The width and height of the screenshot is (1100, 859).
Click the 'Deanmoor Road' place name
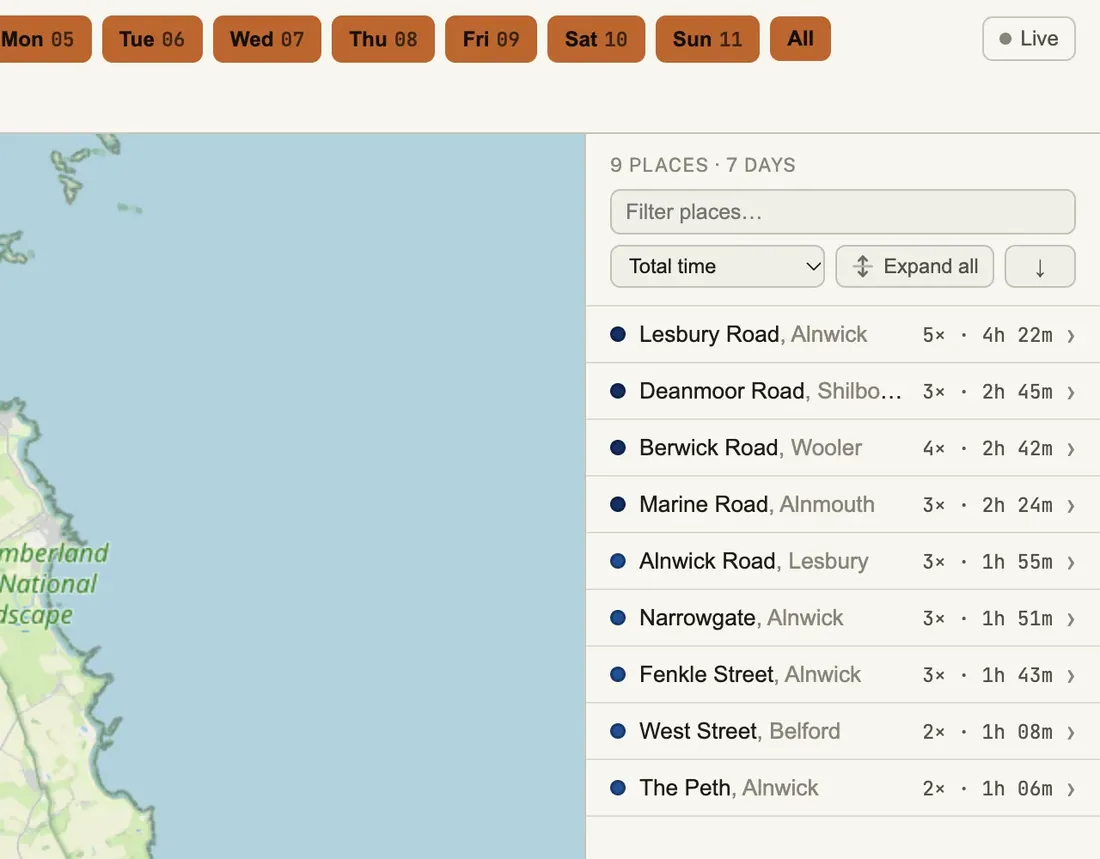pos(722,391)
